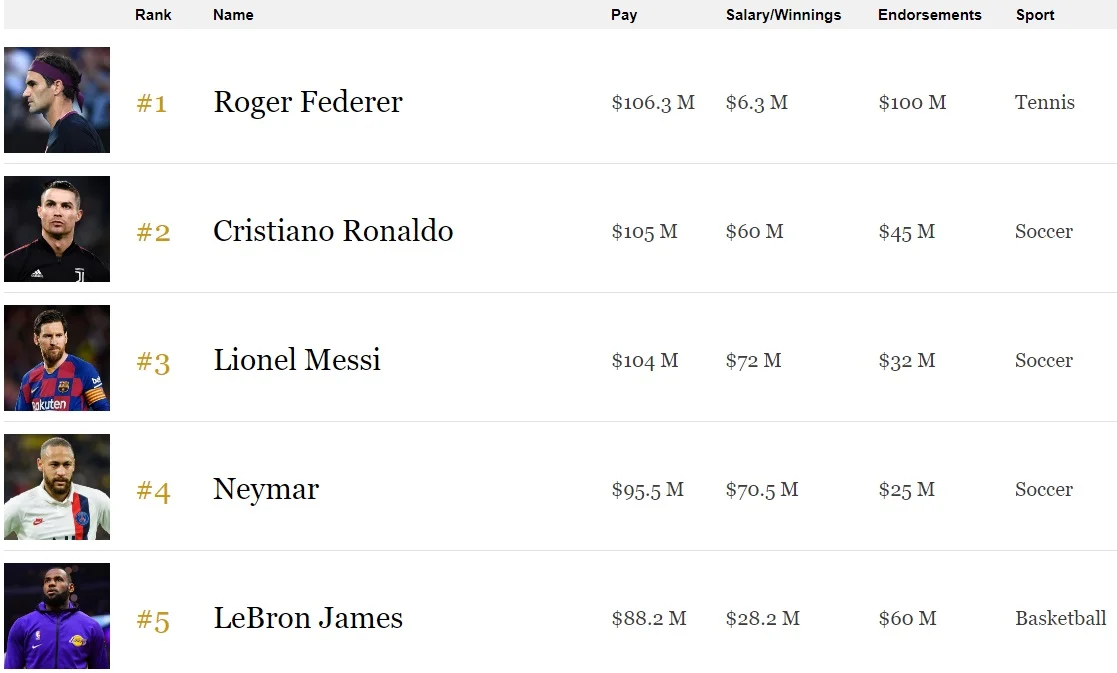Click the Name column header
Image resolution: width=1117 pixels, height=673 pixels.
(233, 15)
